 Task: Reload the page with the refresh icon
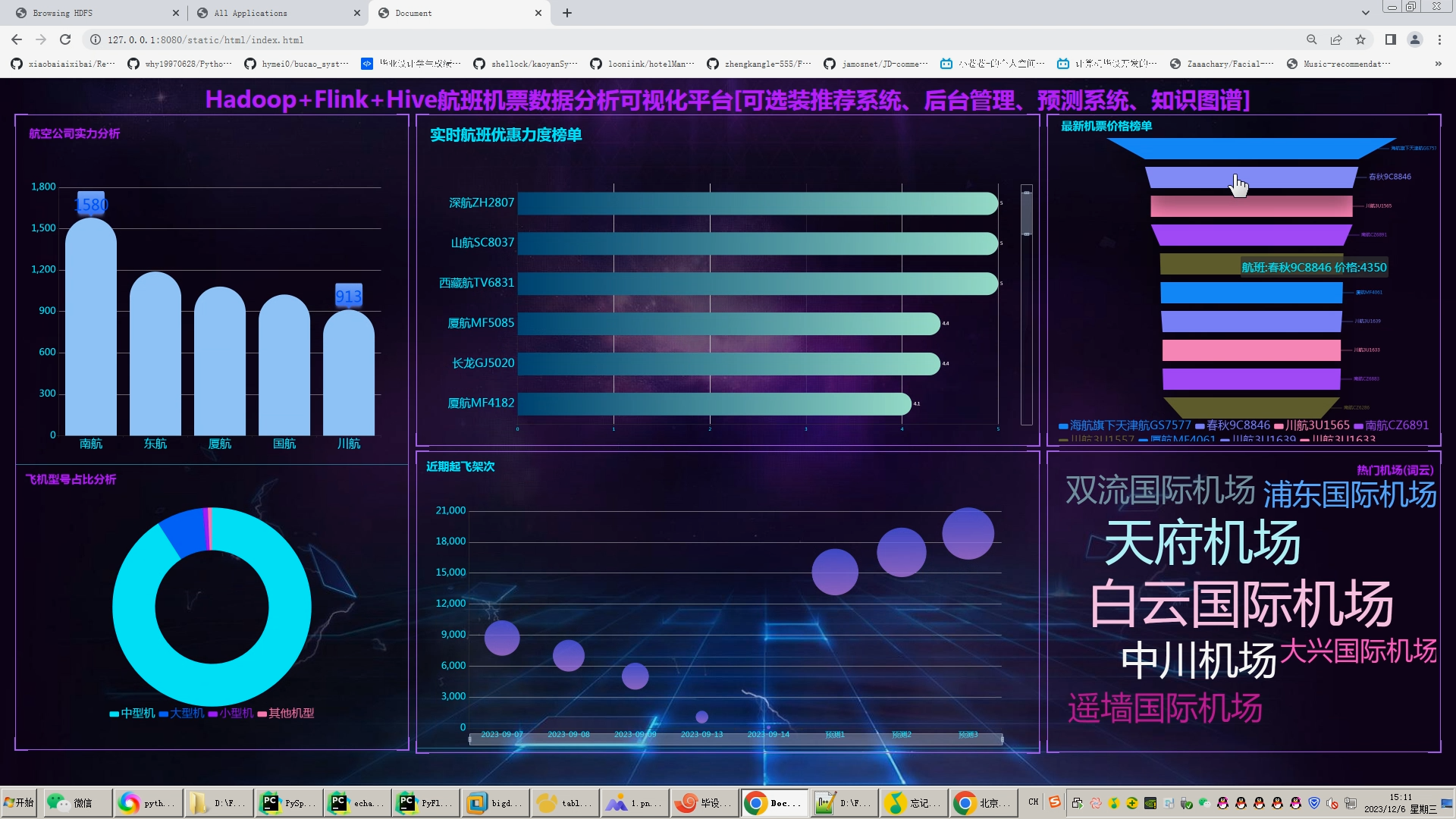(65, 39)
